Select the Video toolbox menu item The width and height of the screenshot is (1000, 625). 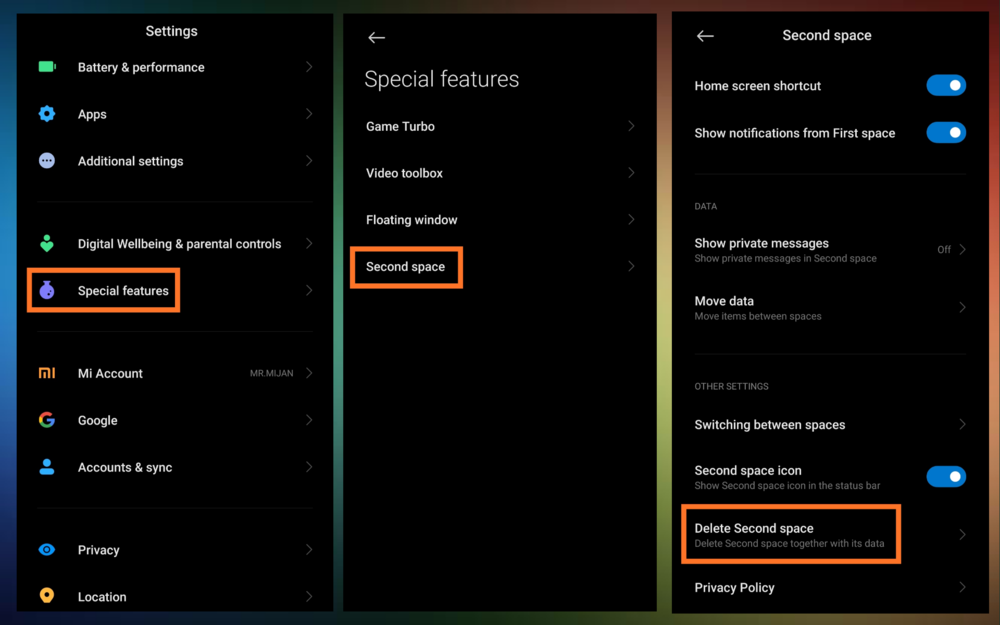click(x=404, y=173)
